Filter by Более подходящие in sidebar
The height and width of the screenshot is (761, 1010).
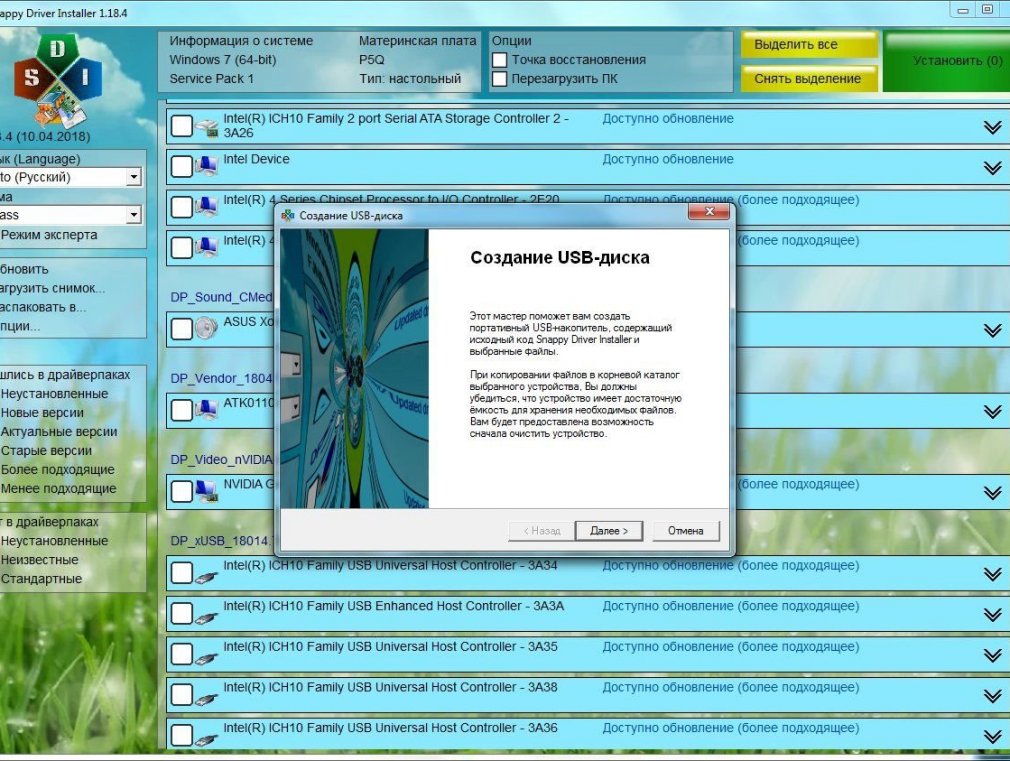[x=57, y=470]
